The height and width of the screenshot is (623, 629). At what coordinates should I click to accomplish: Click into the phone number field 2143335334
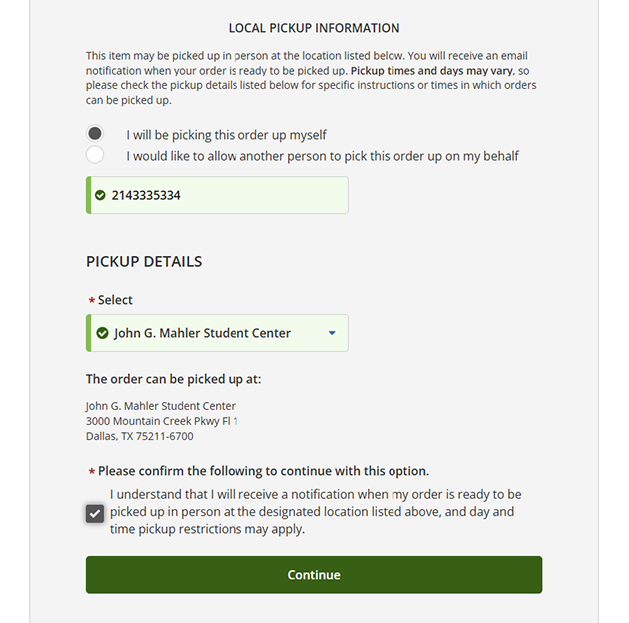coord(220,195)
